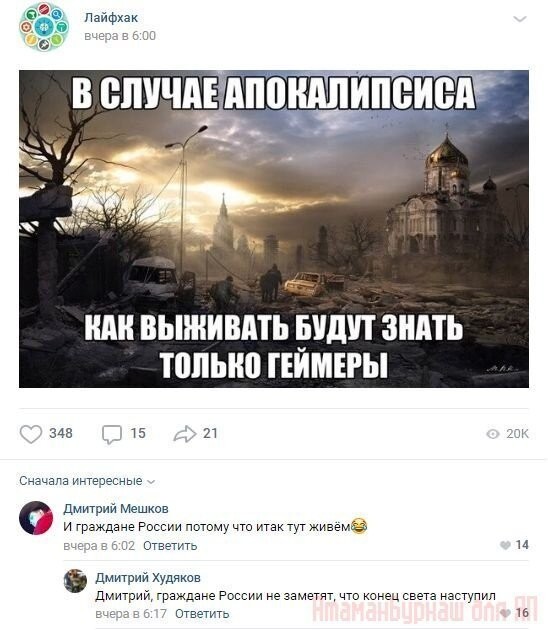
Task: Share the post using the arrow icon
Action: pyautogui.click(x=185, y=434)
